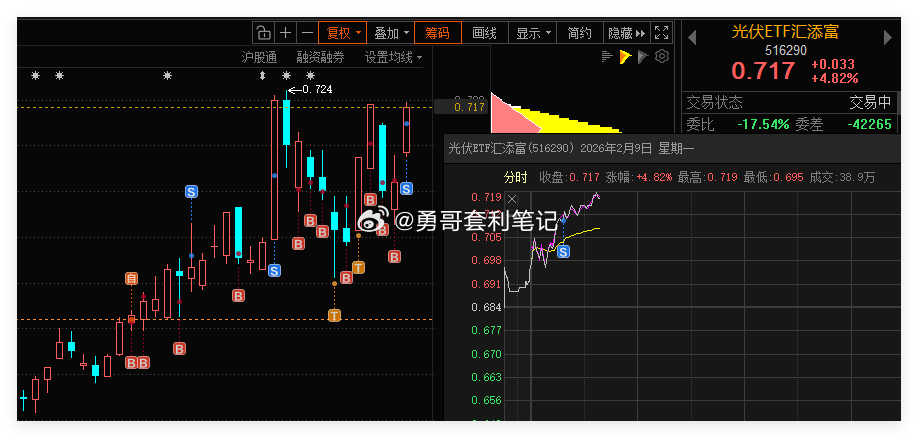Close the 分时 intraday popup
This screenshot has width=918, height=438.
click(x=512, y=199)
